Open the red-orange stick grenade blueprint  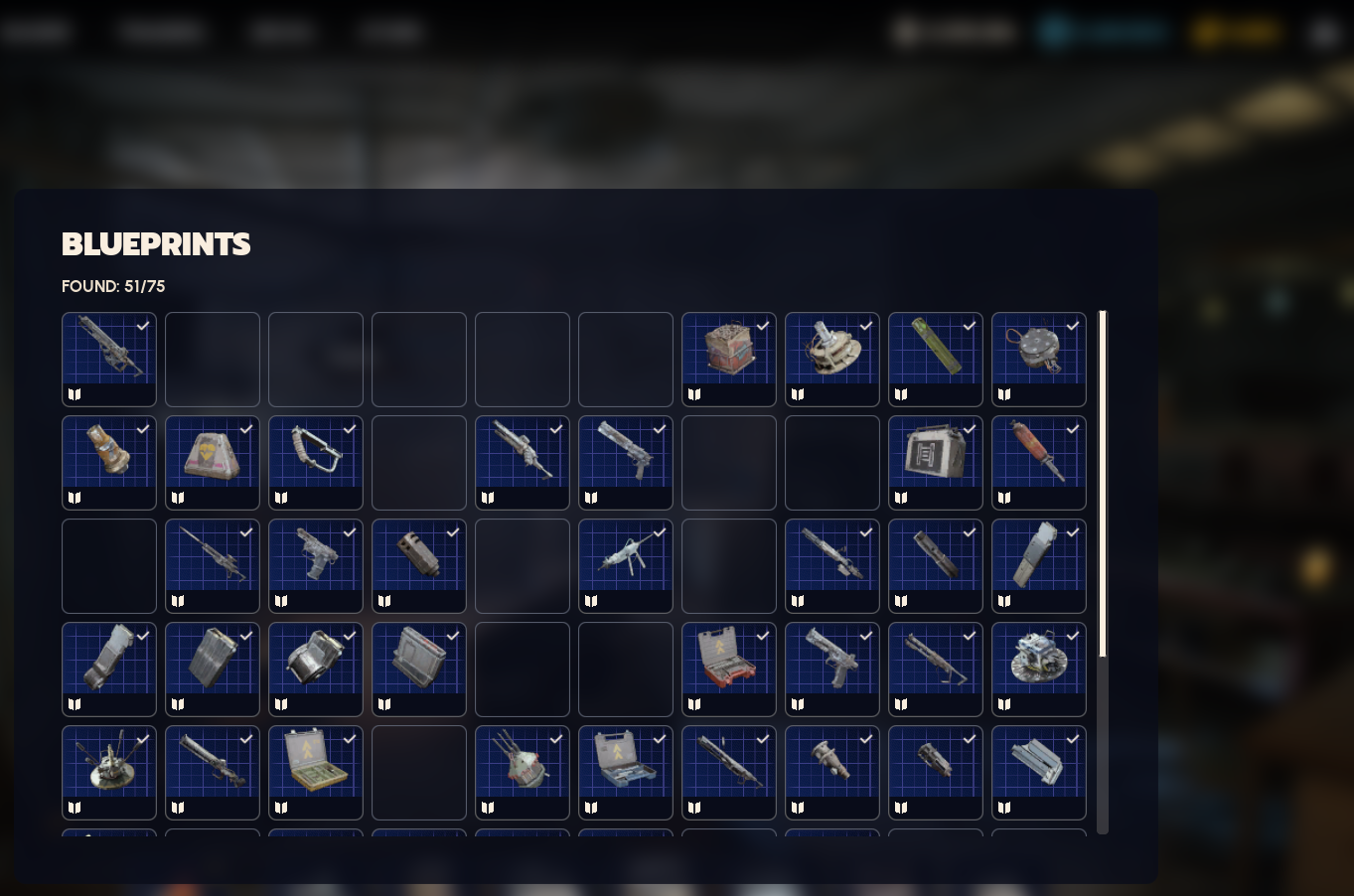point(1039,463)
